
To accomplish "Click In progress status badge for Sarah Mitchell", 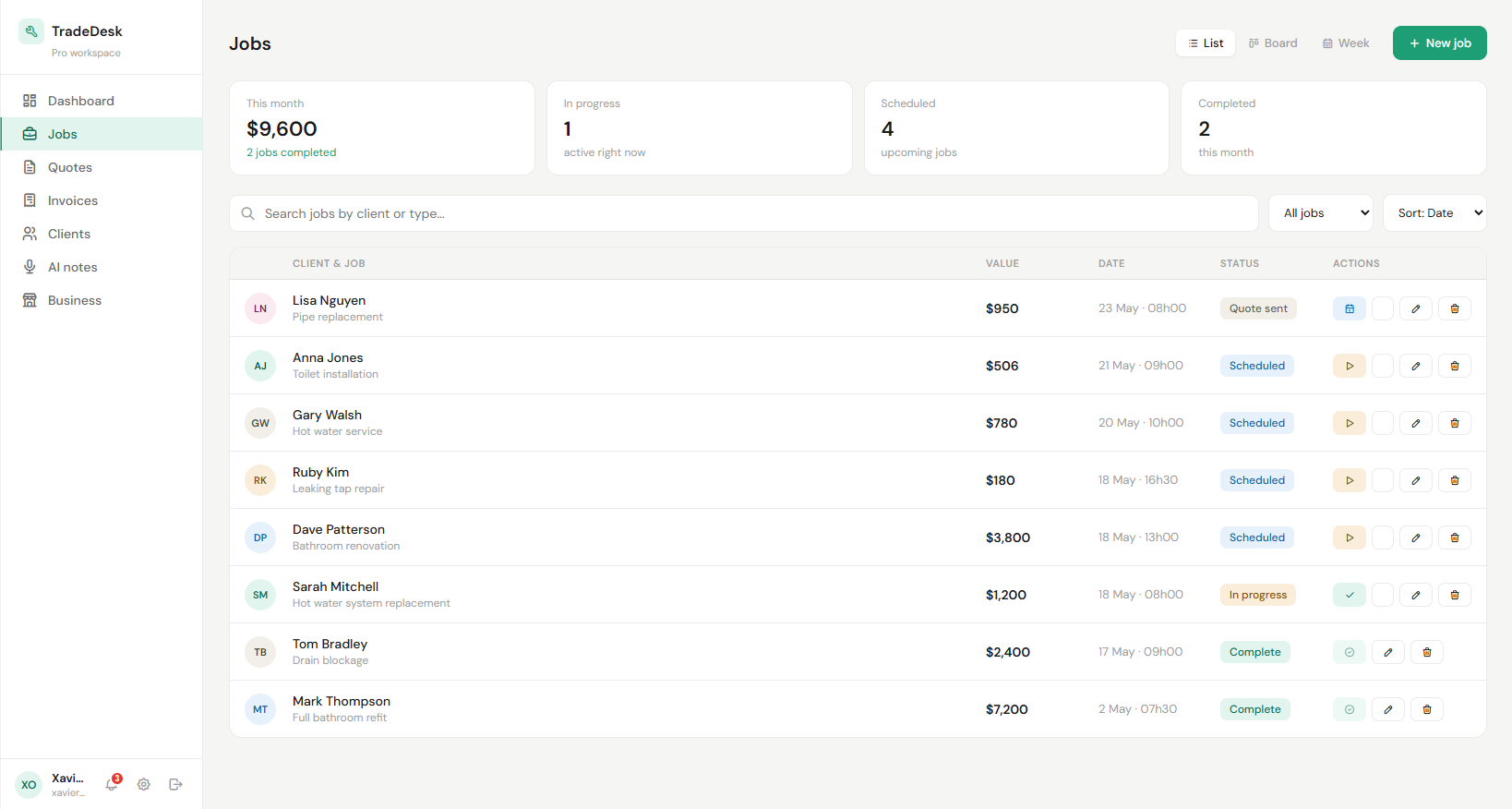I will point(1257,595).
